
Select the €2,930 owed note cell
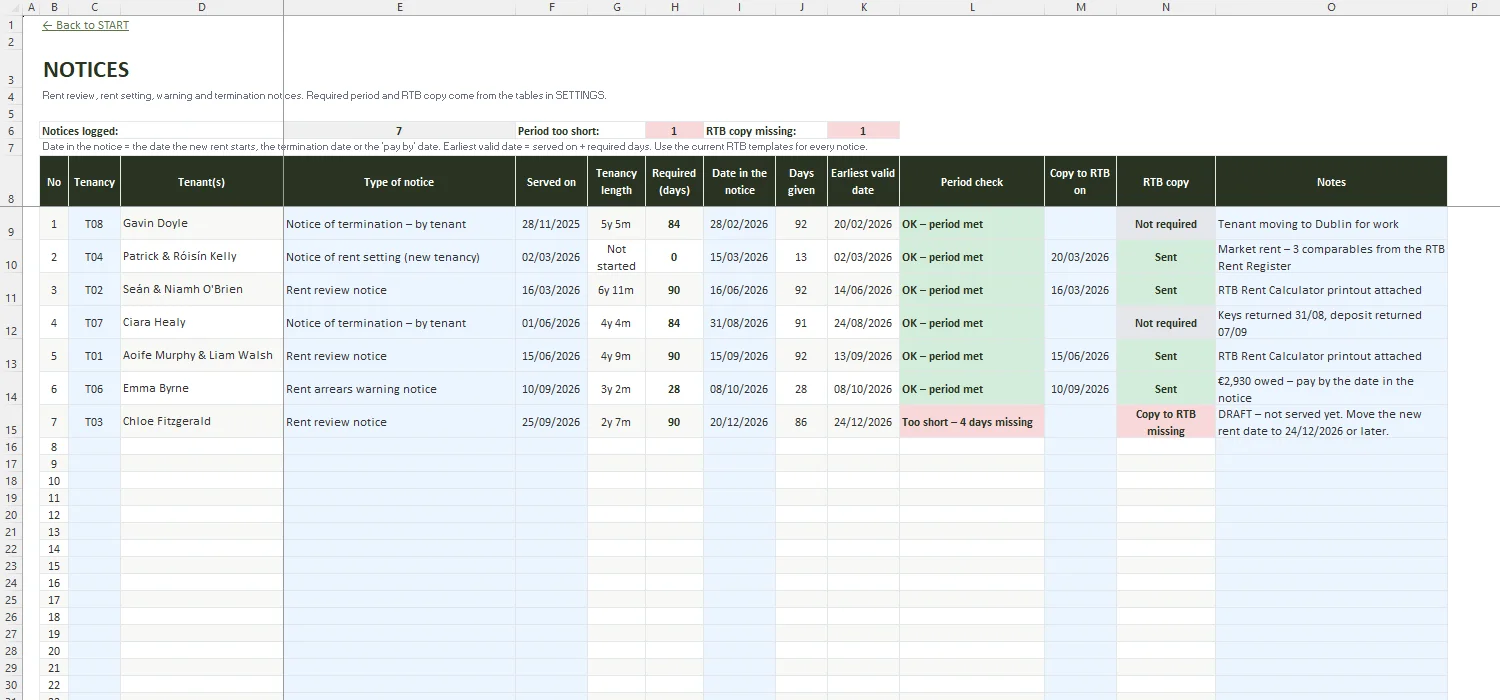(x=1331, y=389)
